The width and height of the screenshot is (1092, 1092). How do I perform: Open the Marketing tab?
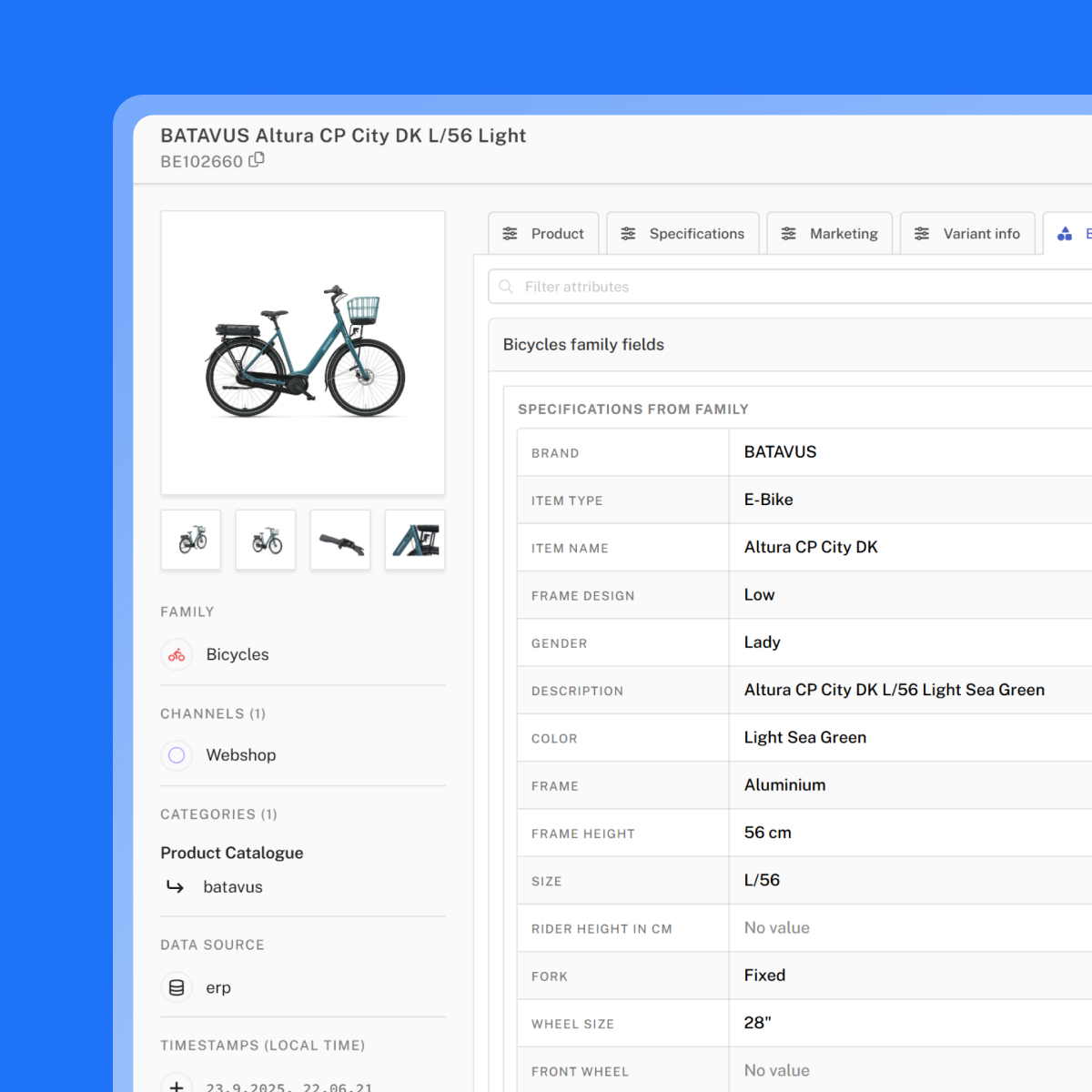point(830,234)
